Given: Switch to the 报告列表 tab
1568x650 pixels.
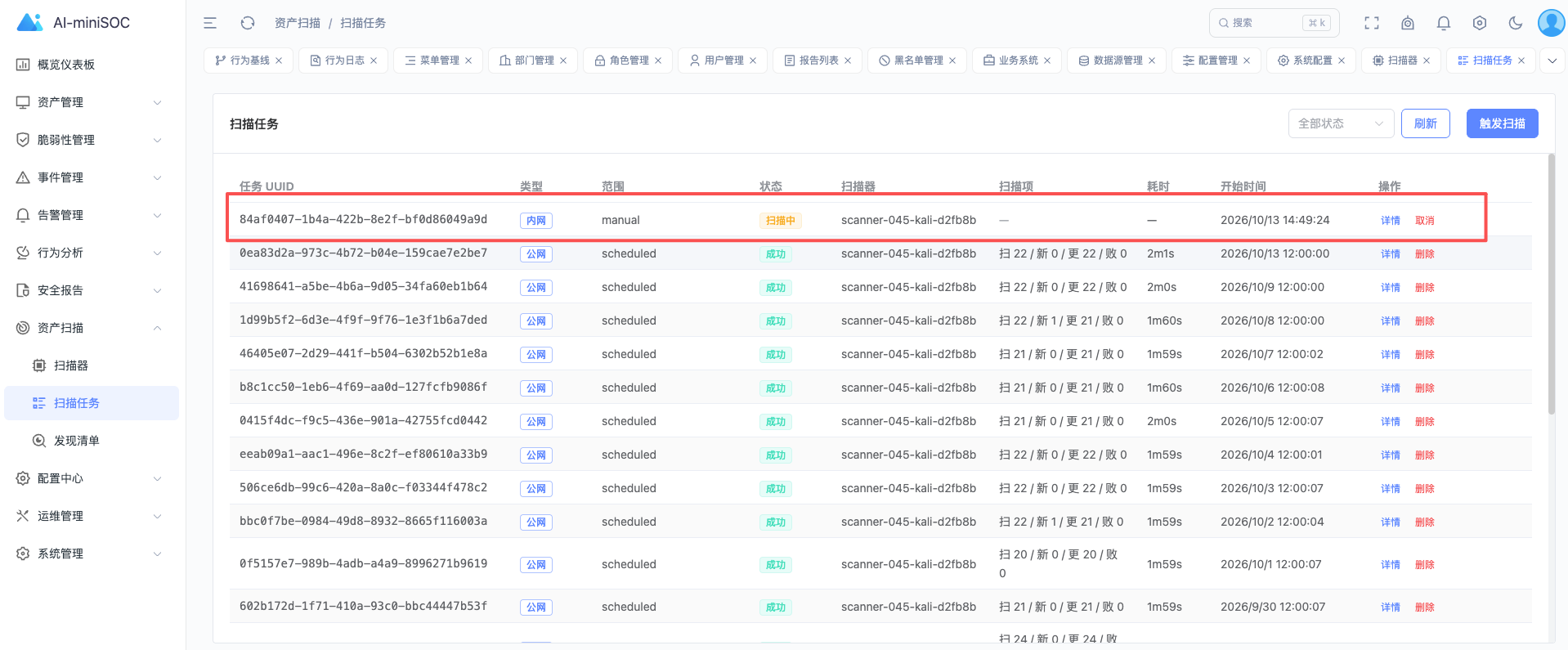Looking at the screenshot, I should pos(818,61).
